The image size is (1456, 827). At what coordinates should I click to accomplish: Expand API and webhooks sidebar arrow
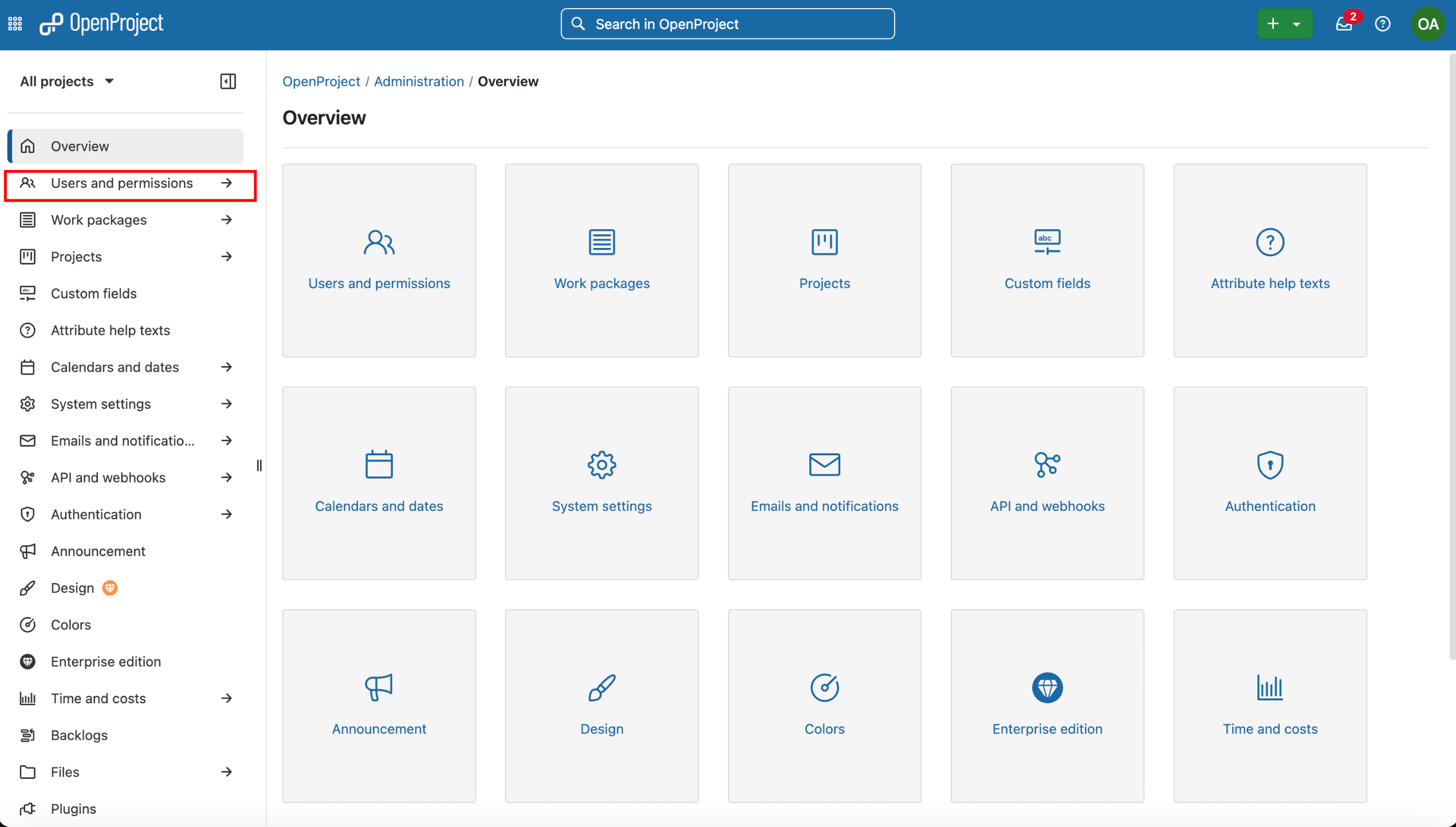227,478
